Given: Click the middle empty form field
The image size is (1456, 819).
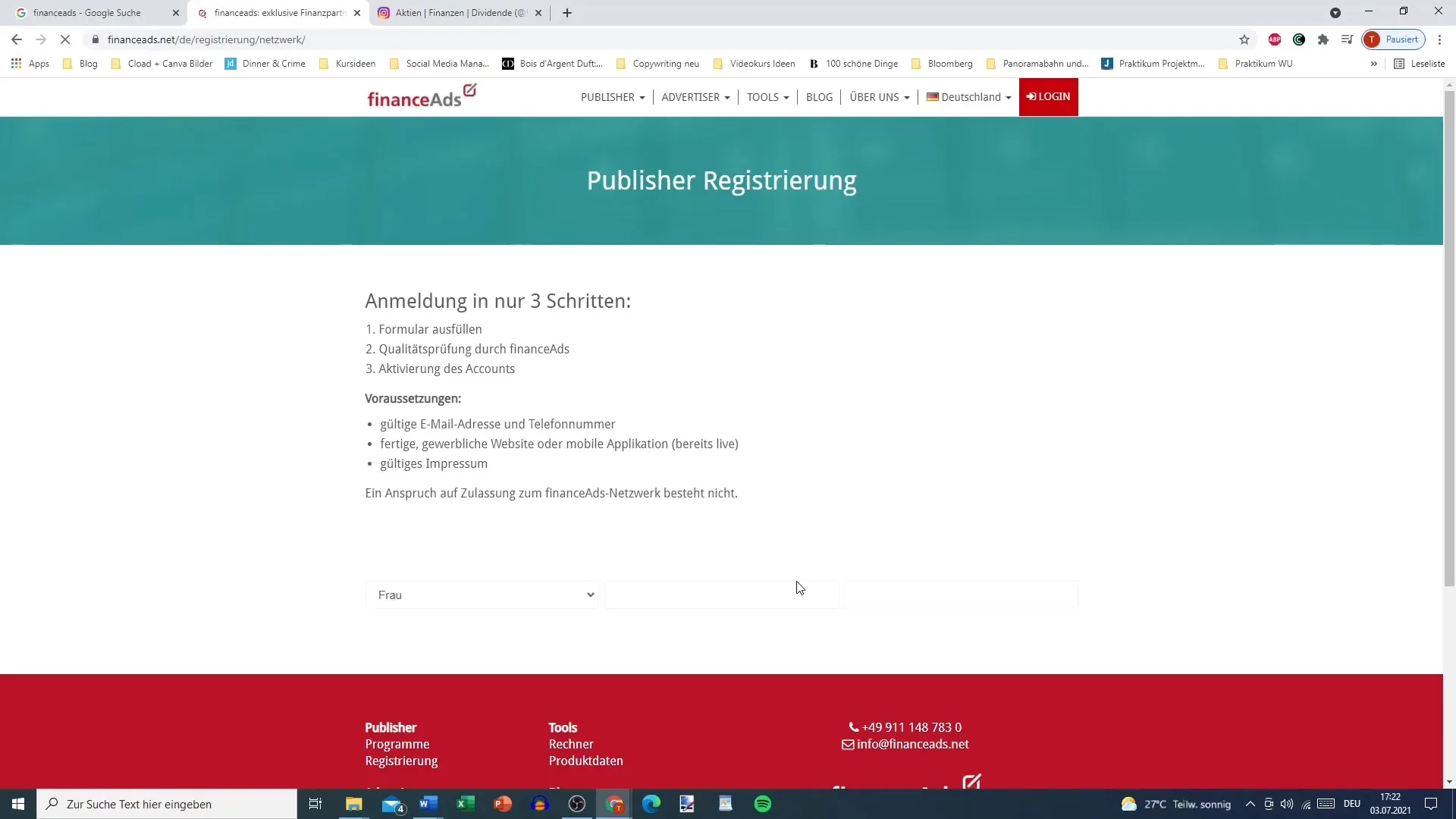Looking at the screenshot, I should tap(721, 595).
